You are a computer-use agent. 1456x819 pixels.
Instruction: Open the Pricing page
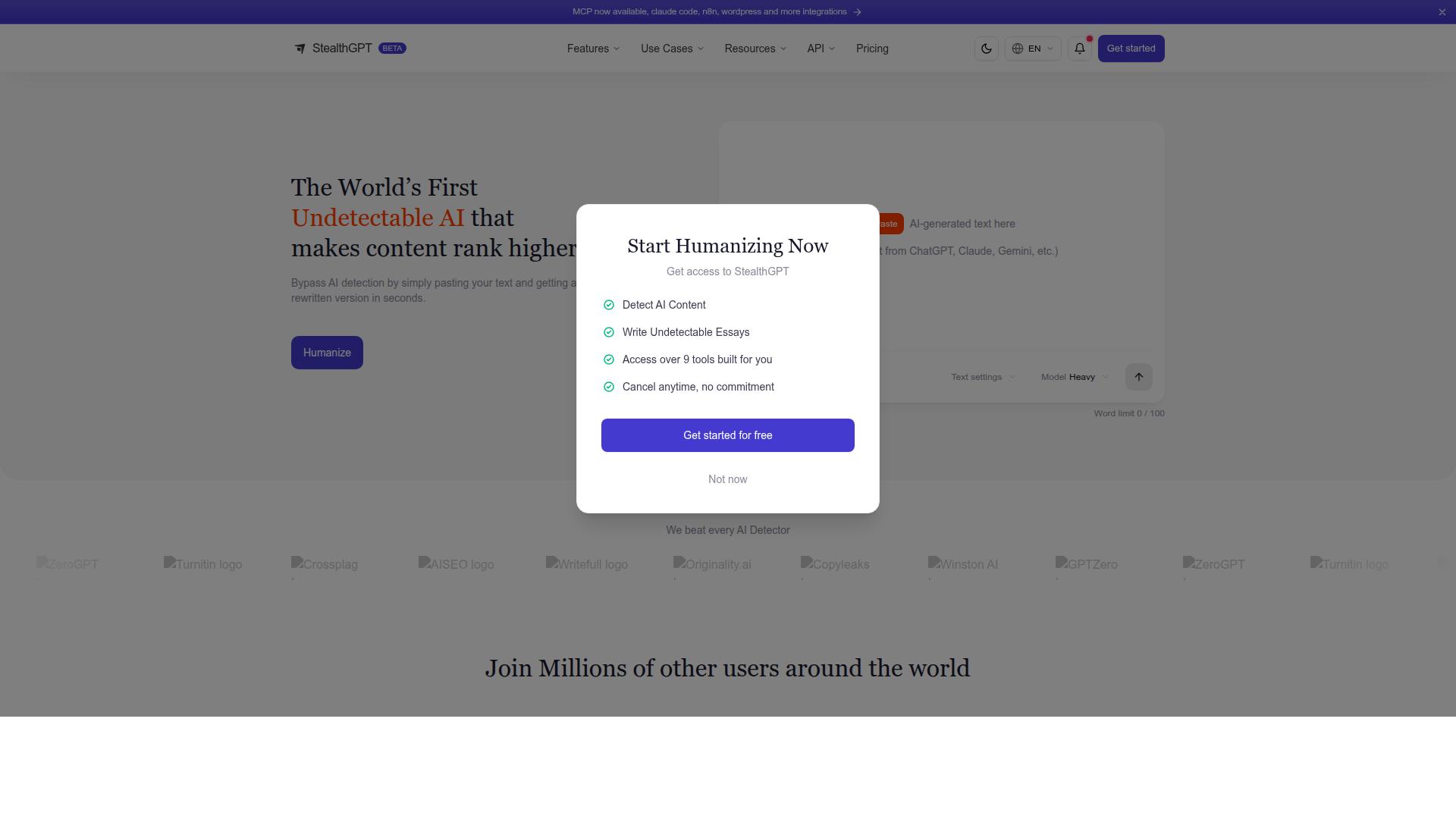tap(872, 49)
